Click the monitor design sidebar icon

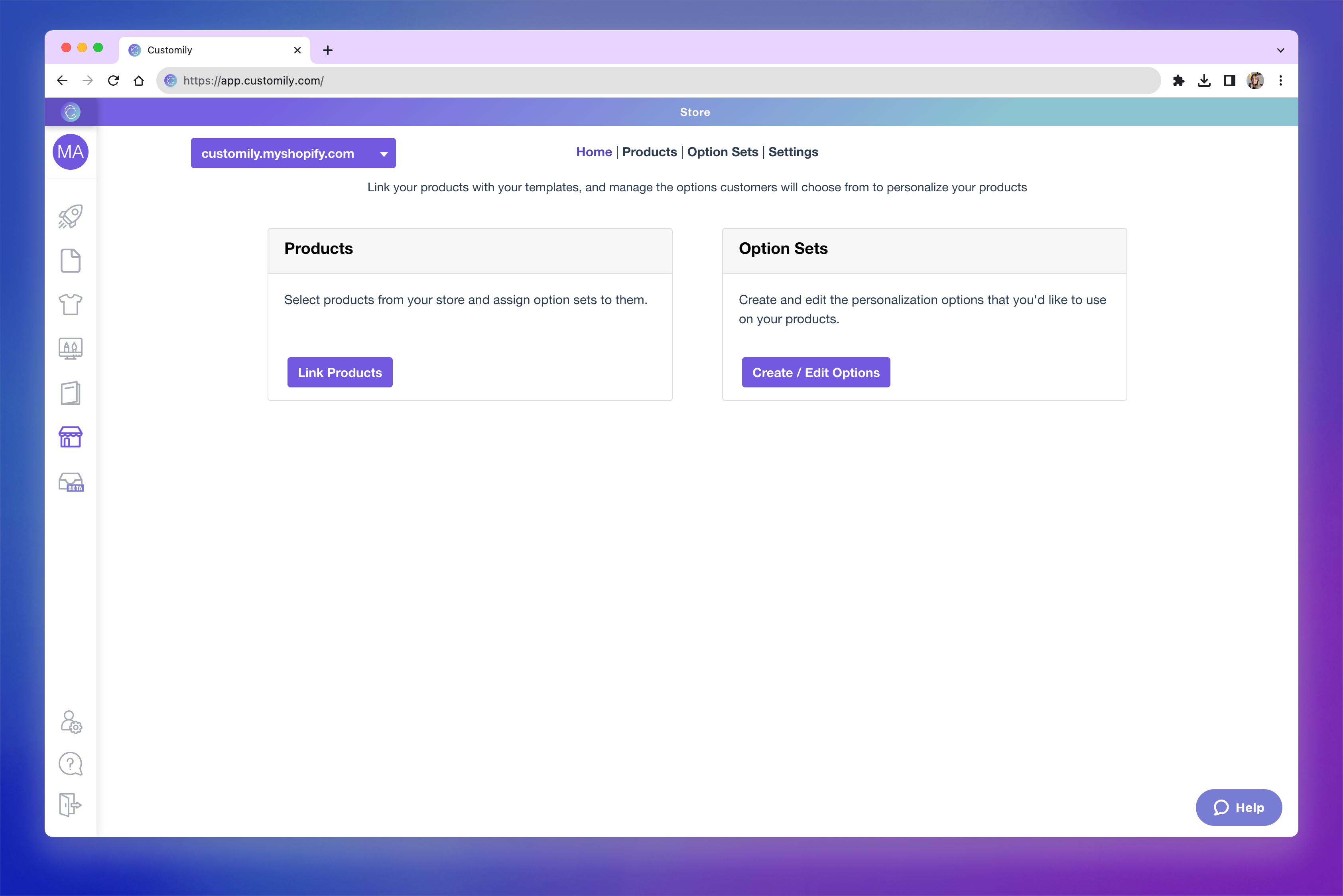tap(70, 348)
